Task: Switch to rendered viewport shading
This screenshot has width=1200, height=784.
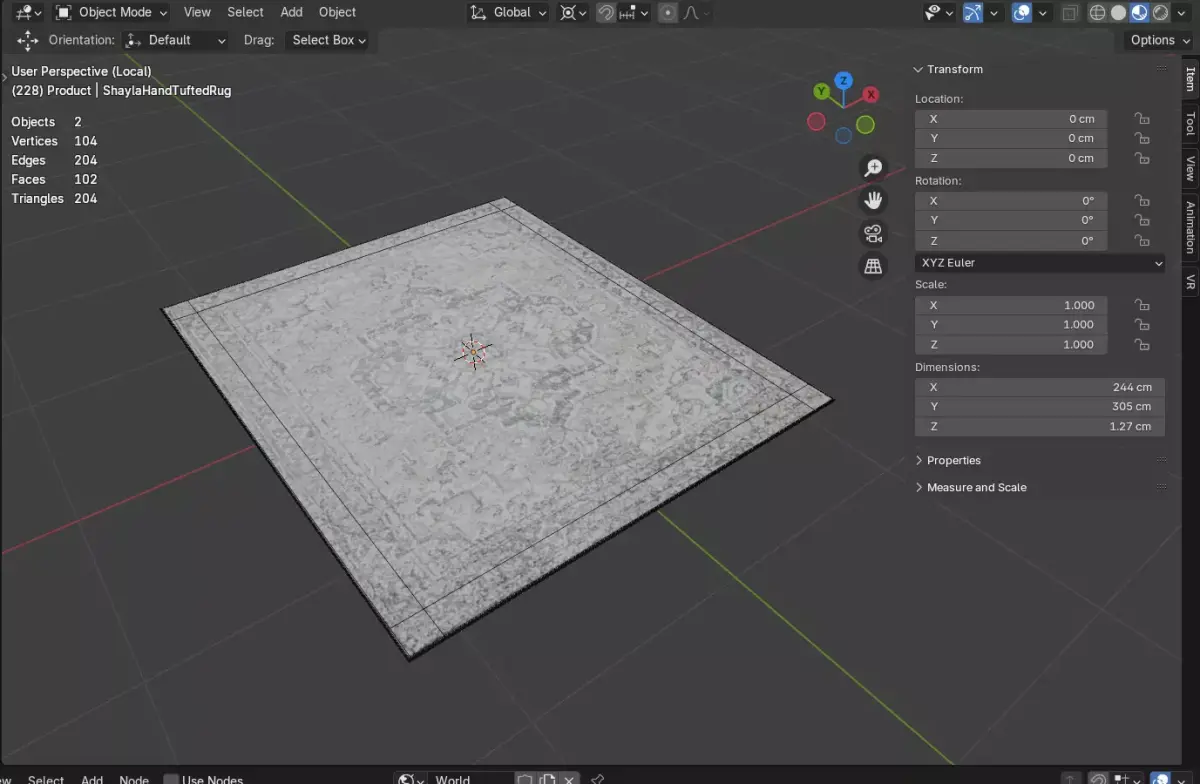Action: coord(1160,13)
